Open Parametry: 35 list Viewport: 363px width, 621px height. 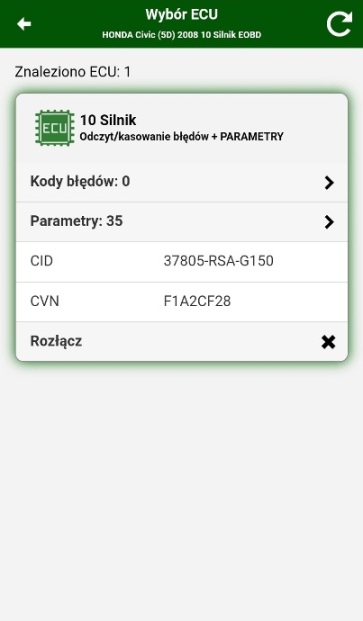[182, 222]
